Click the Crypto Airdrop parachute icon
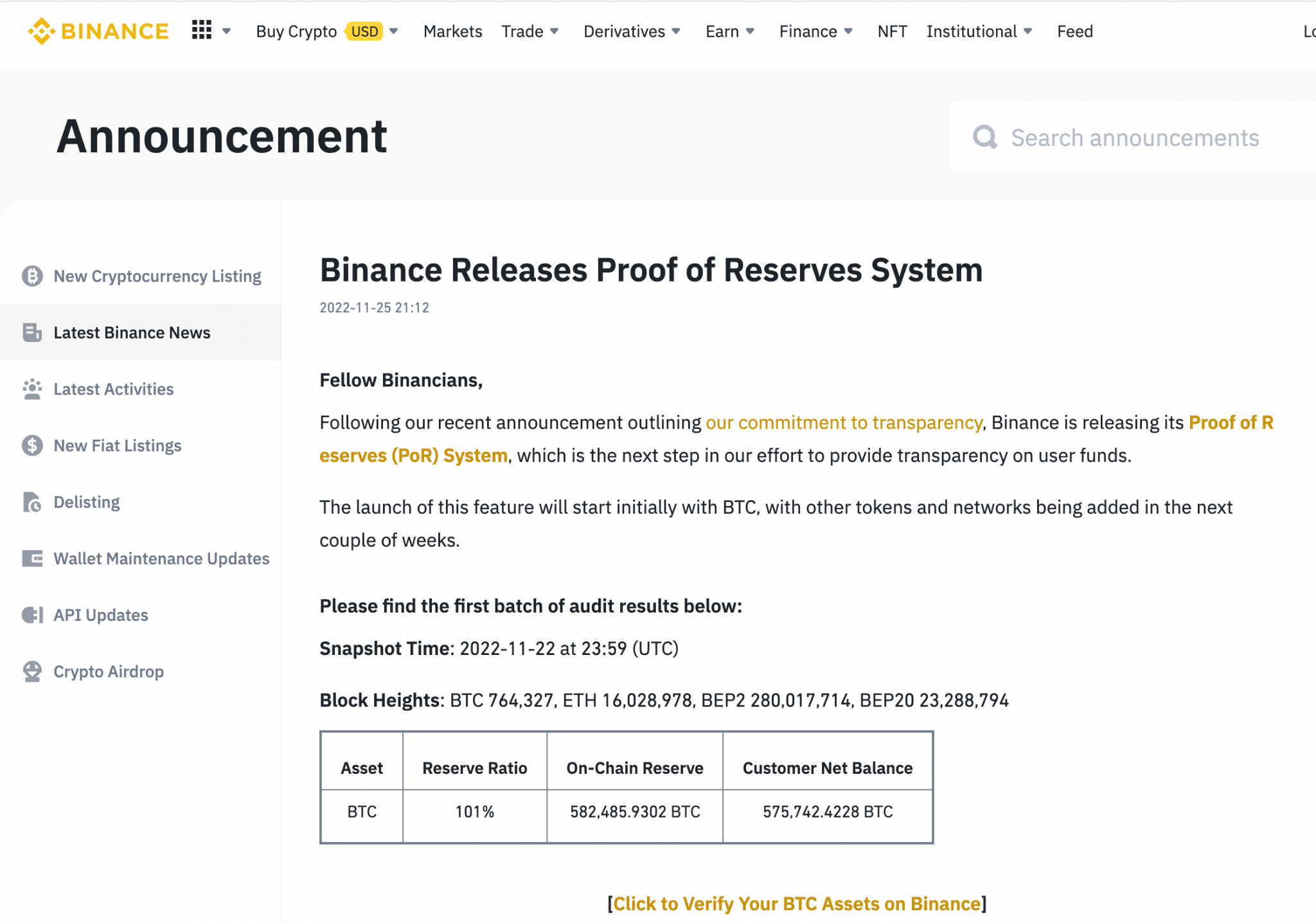1316x923 pixels. (32, 672)
